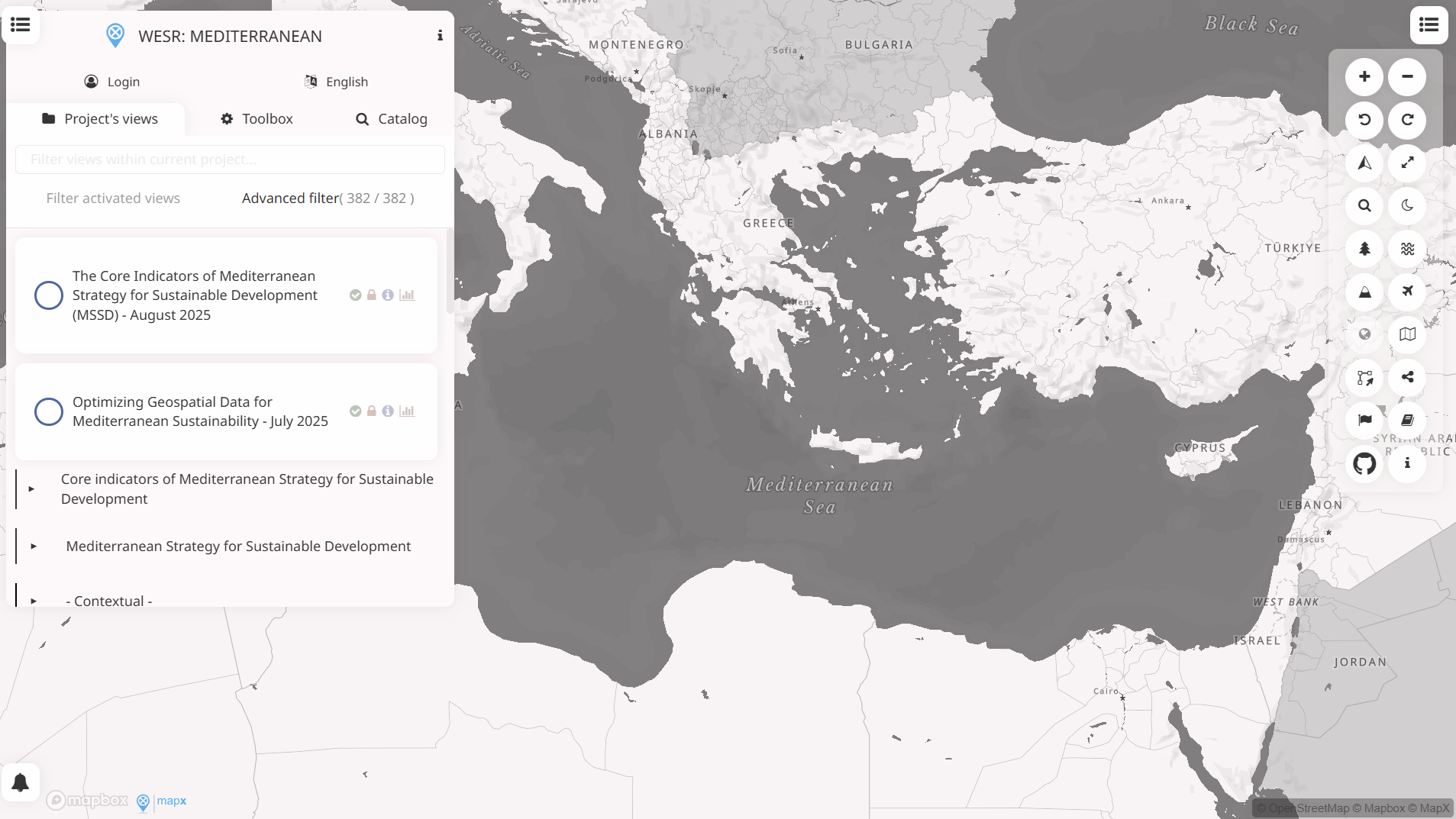Open the MSSD August 2025 dashboard chart icon
The width and height of the screenshot is (1456, 819).
(407, 295)
